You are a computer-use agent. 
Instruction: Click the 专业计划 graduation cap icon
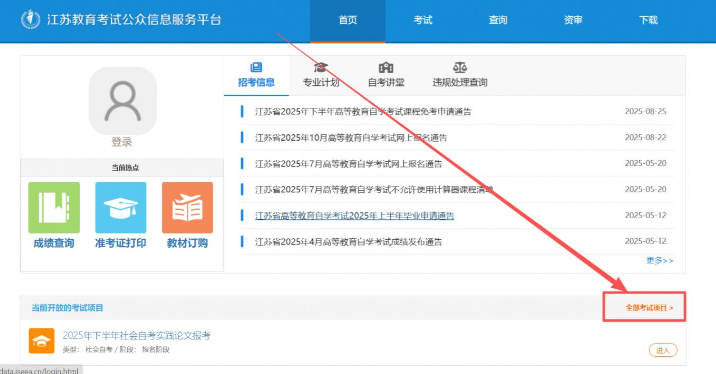(x=321, y=68)
